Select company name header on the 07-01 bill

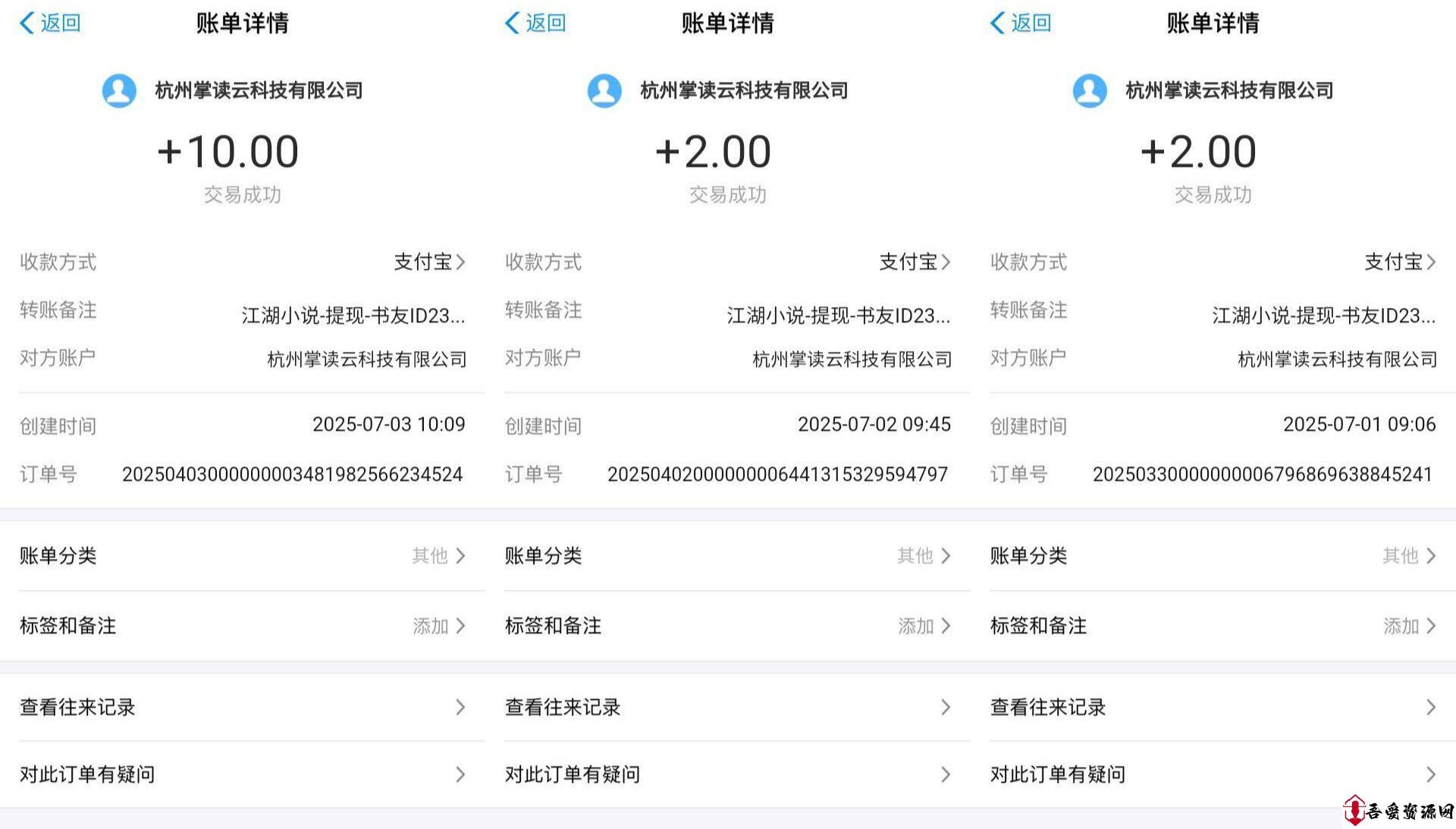1230,90
